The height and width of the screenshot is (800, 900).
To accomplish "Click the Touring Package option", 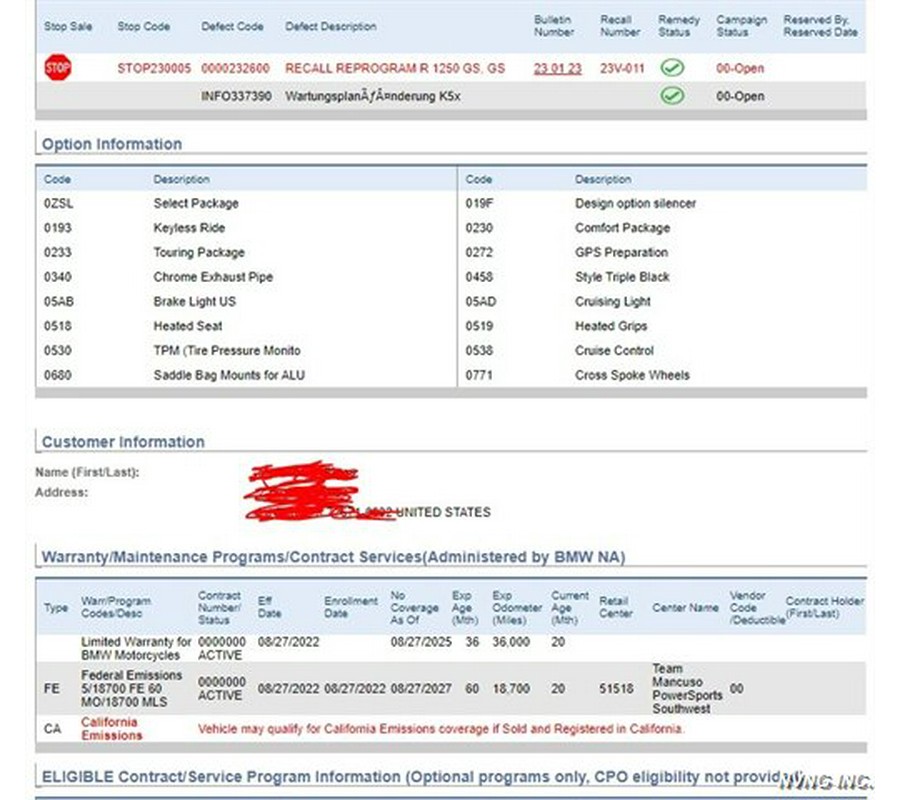I will (x=199, y=253).
